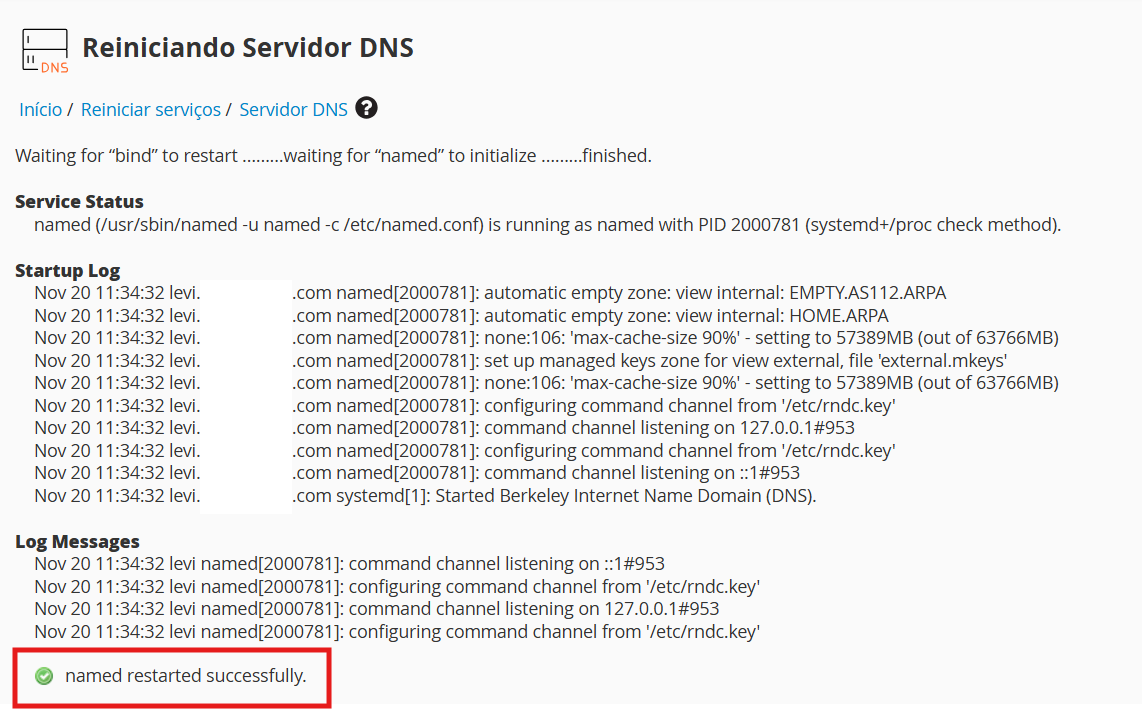Select the line showing PID 2000781 running status
Screen dimensions: 1142x709
coord(548,224)
